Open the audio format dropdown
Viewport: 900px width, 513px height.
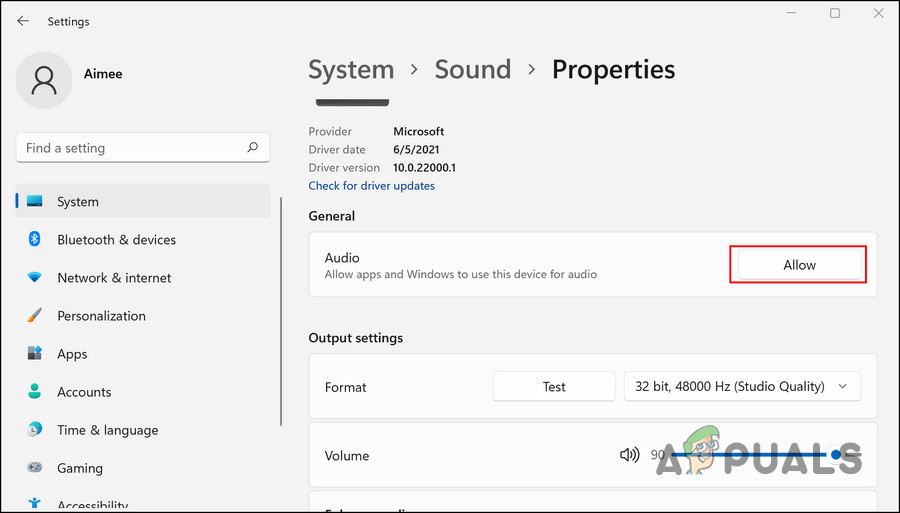[742, 387]
